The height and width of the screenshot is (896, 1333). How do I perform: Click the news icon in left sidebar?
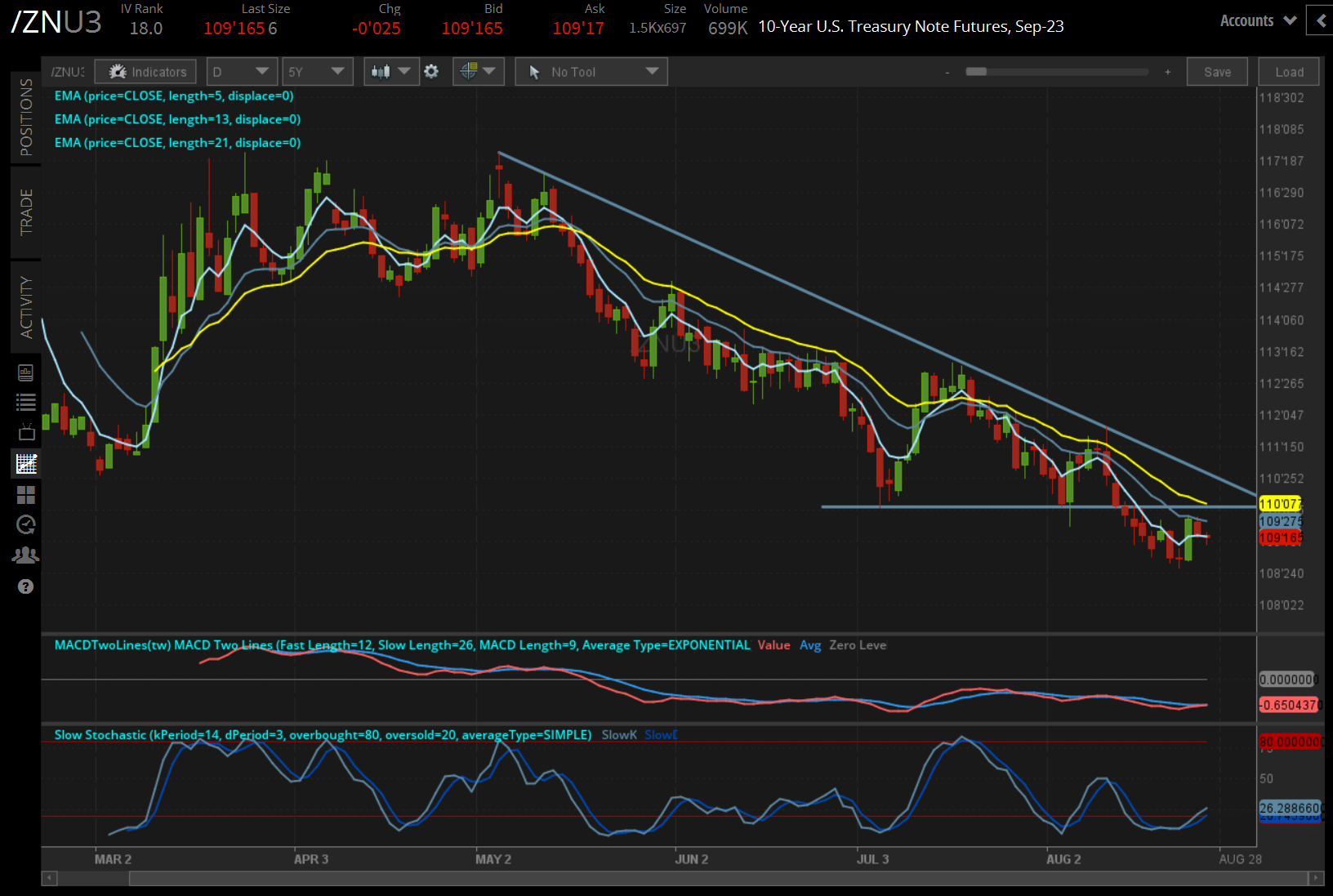tap(26, 373)
